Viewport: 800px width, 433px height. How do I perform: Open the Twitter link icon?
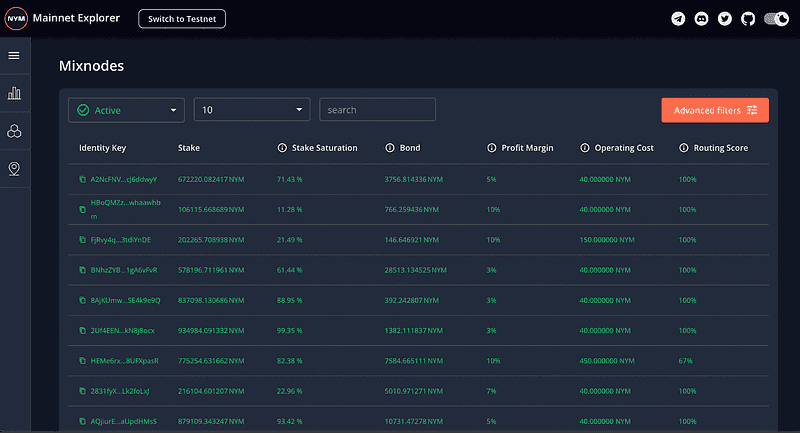(x=724, y=19)
